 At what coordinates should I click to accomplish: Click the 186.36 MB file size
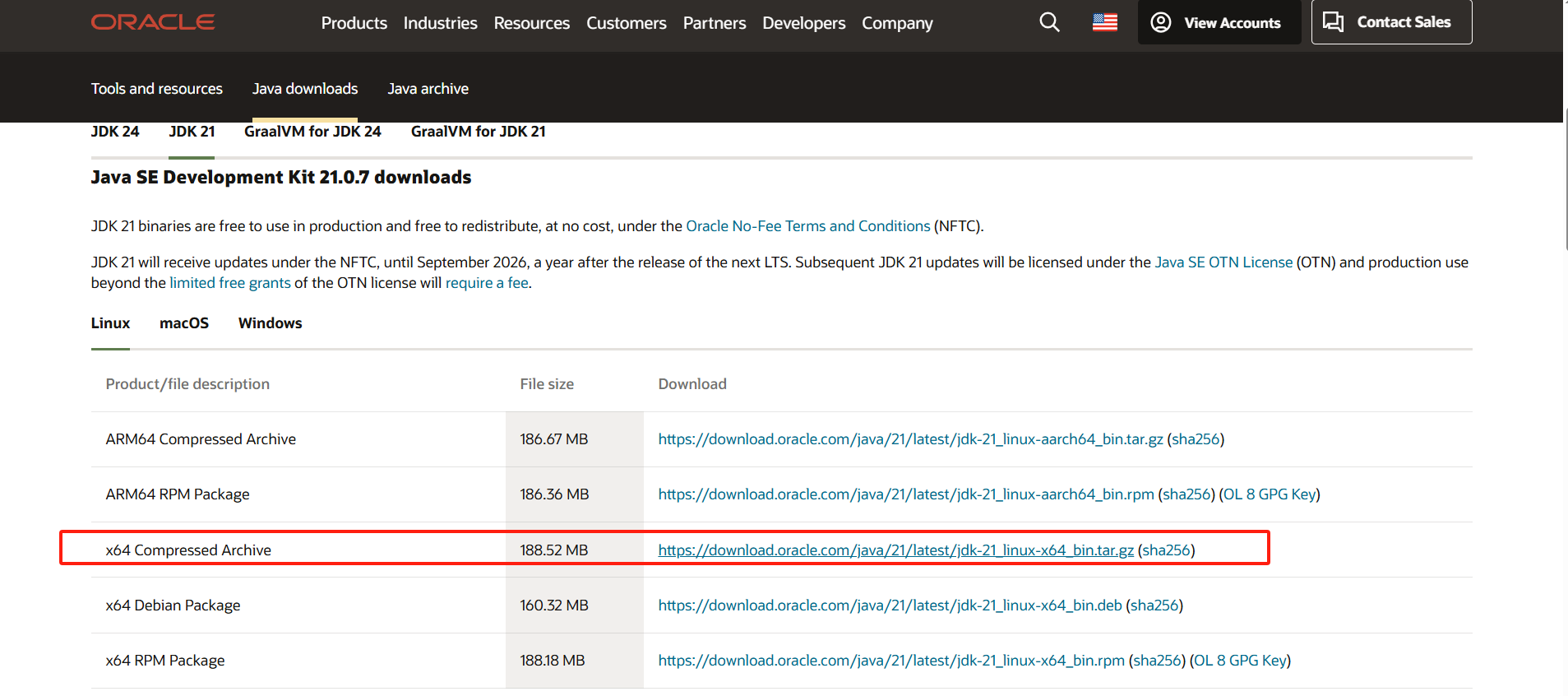(554, 494)
